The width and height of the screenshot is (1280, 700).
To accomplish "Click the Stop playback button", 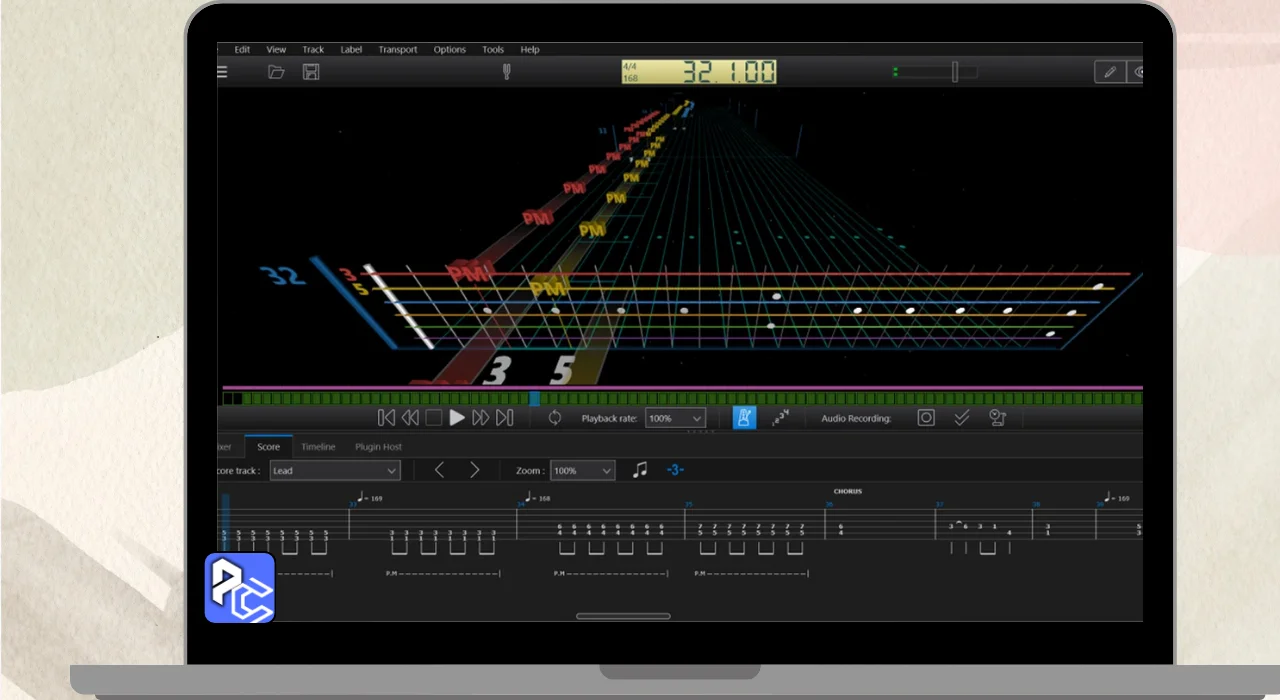I will tap(433, 418).
